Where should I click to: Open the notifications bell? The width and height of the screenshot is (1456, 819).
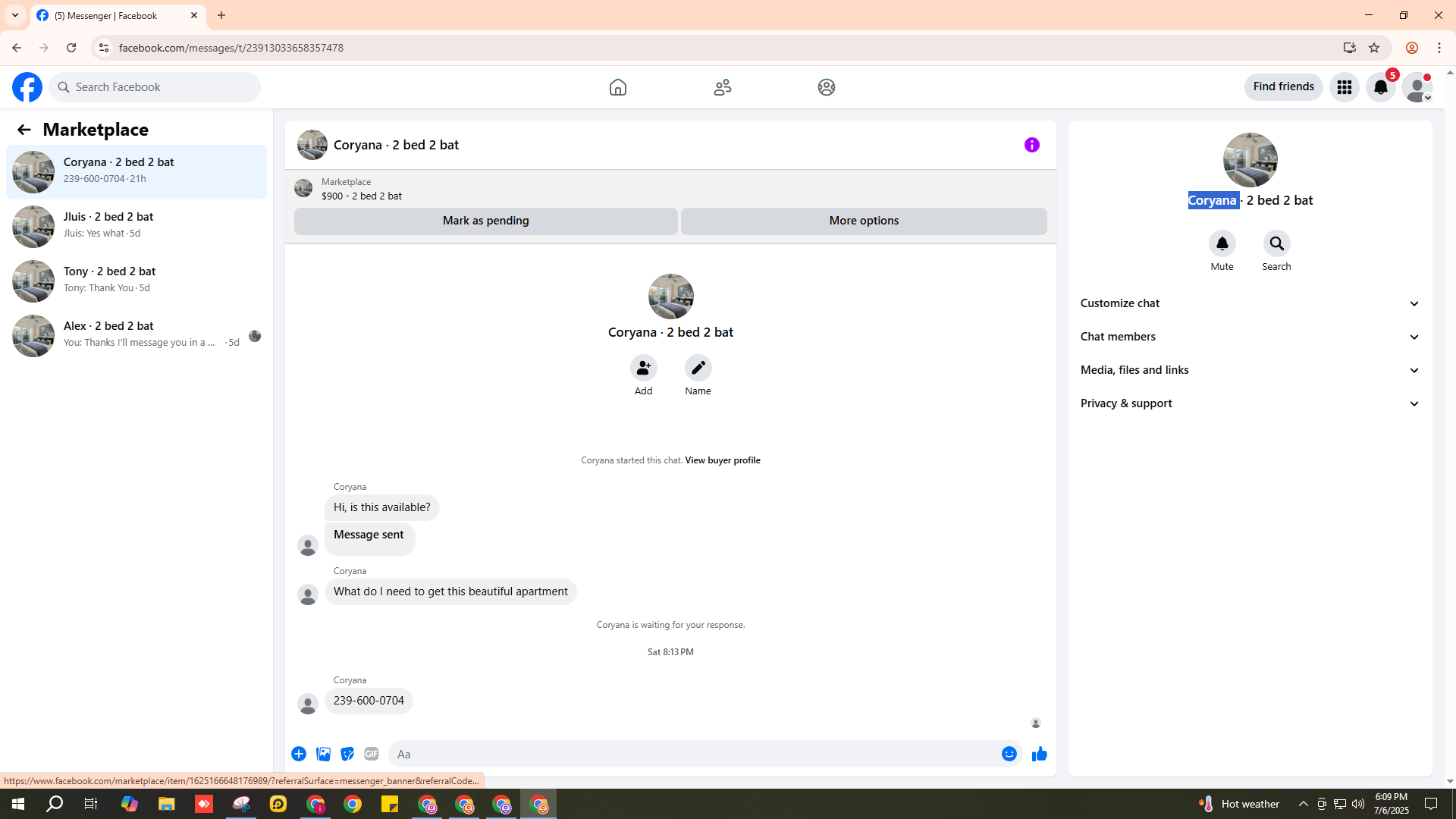click(x=1381, y=87)
